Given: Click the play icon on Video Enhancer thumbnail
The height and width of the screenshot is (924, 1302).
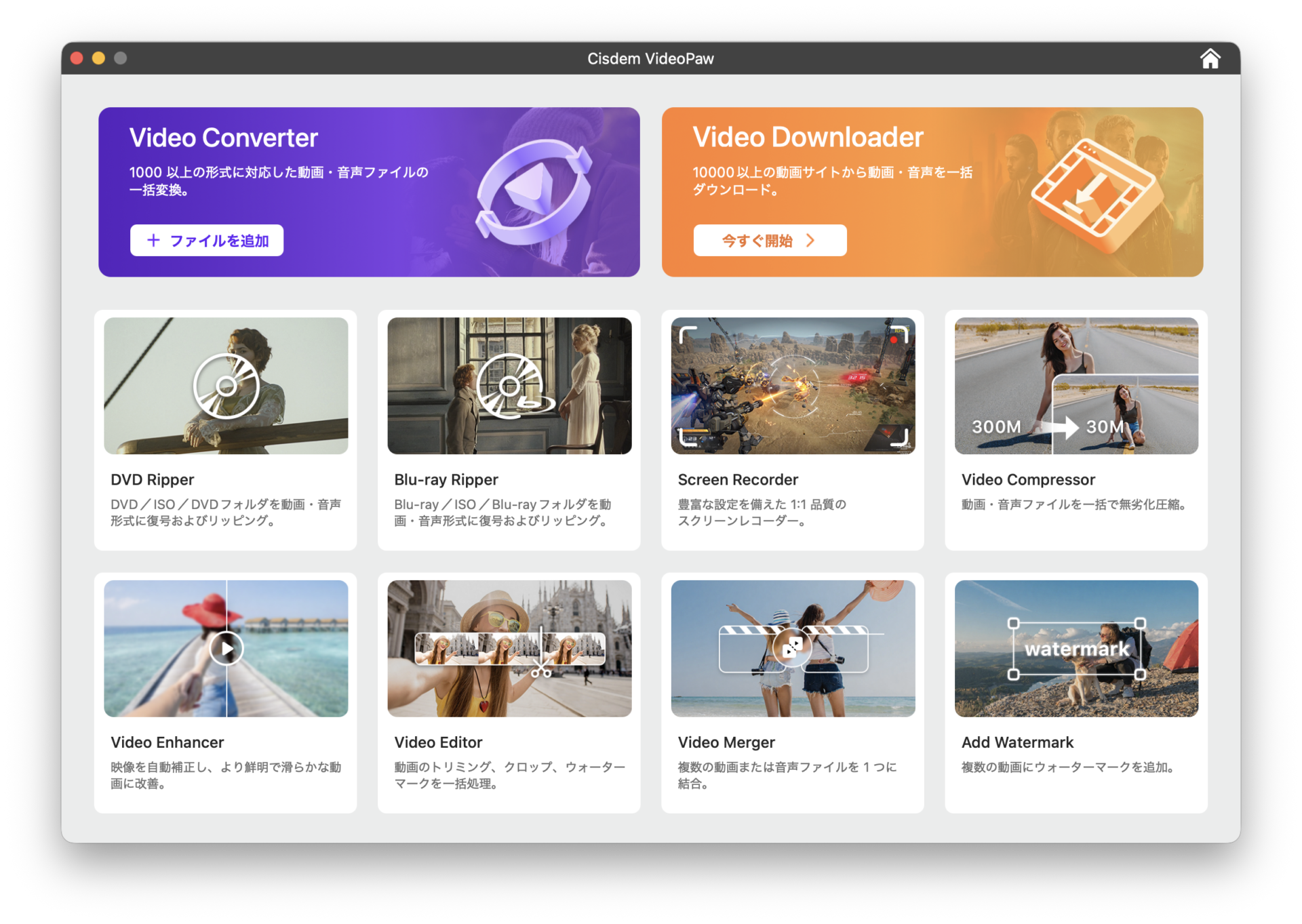Looking at the screenshot, I should pos(226,649).
